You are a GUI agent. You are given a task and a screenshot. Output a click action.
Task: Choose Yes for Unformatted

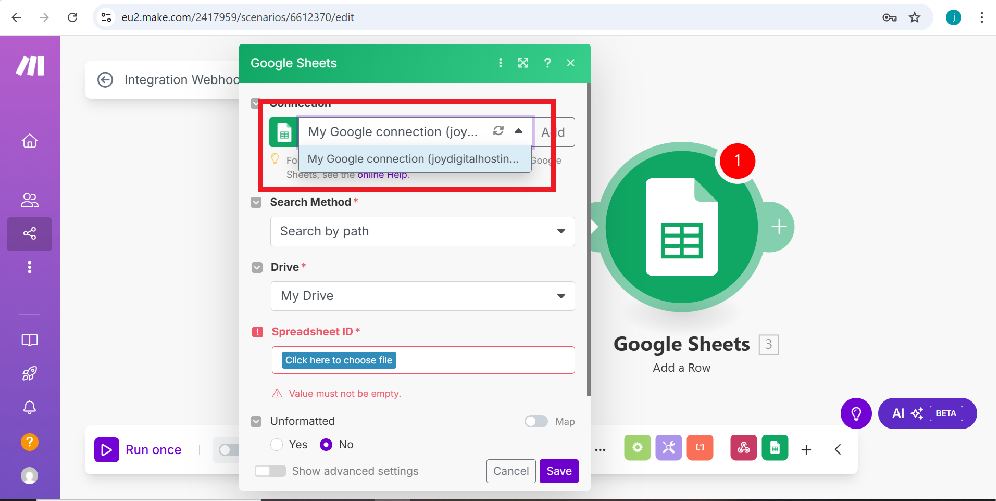276,444
